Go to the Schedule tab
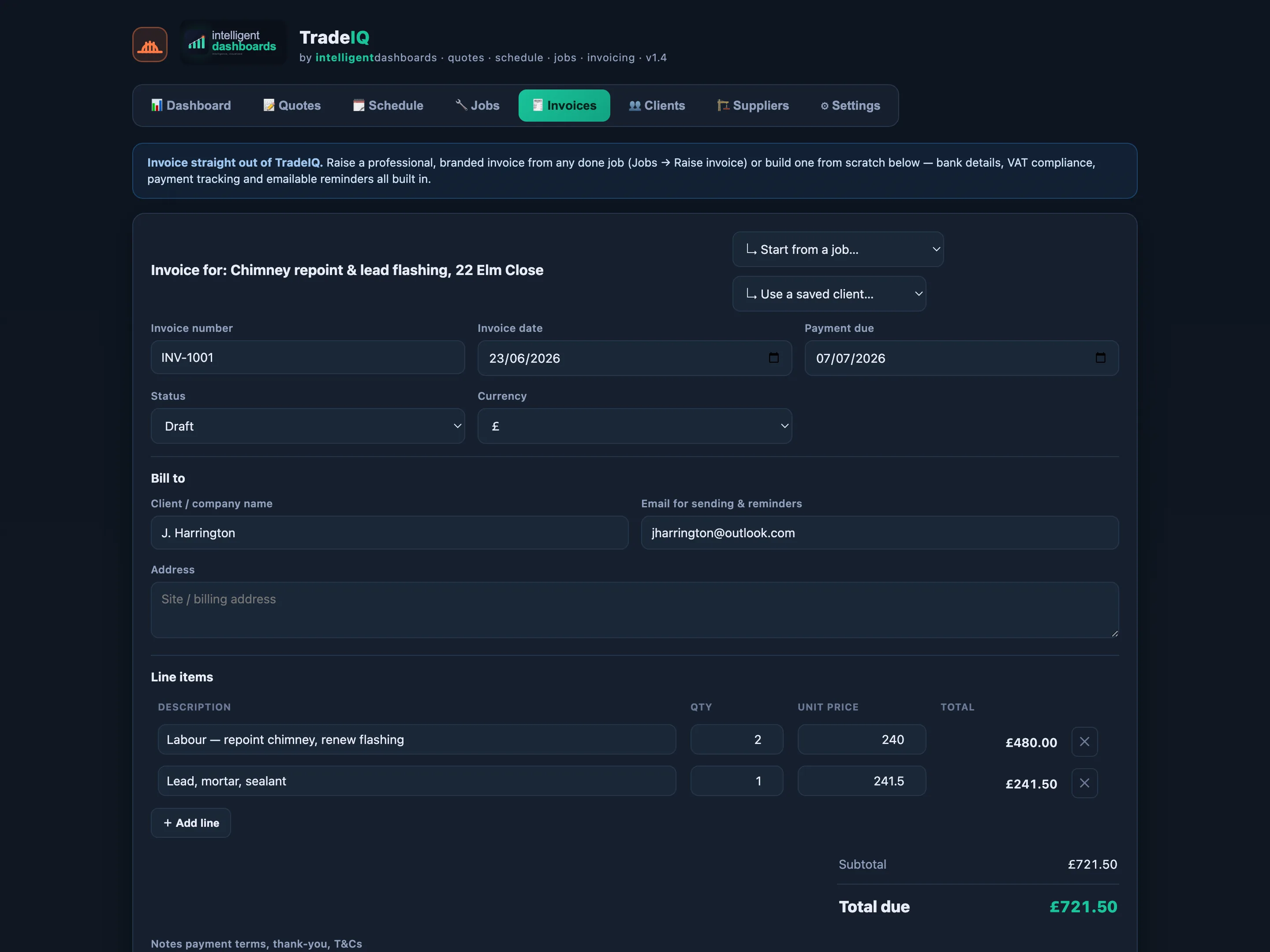This screenshot has height=952, width=1270. 388,106
